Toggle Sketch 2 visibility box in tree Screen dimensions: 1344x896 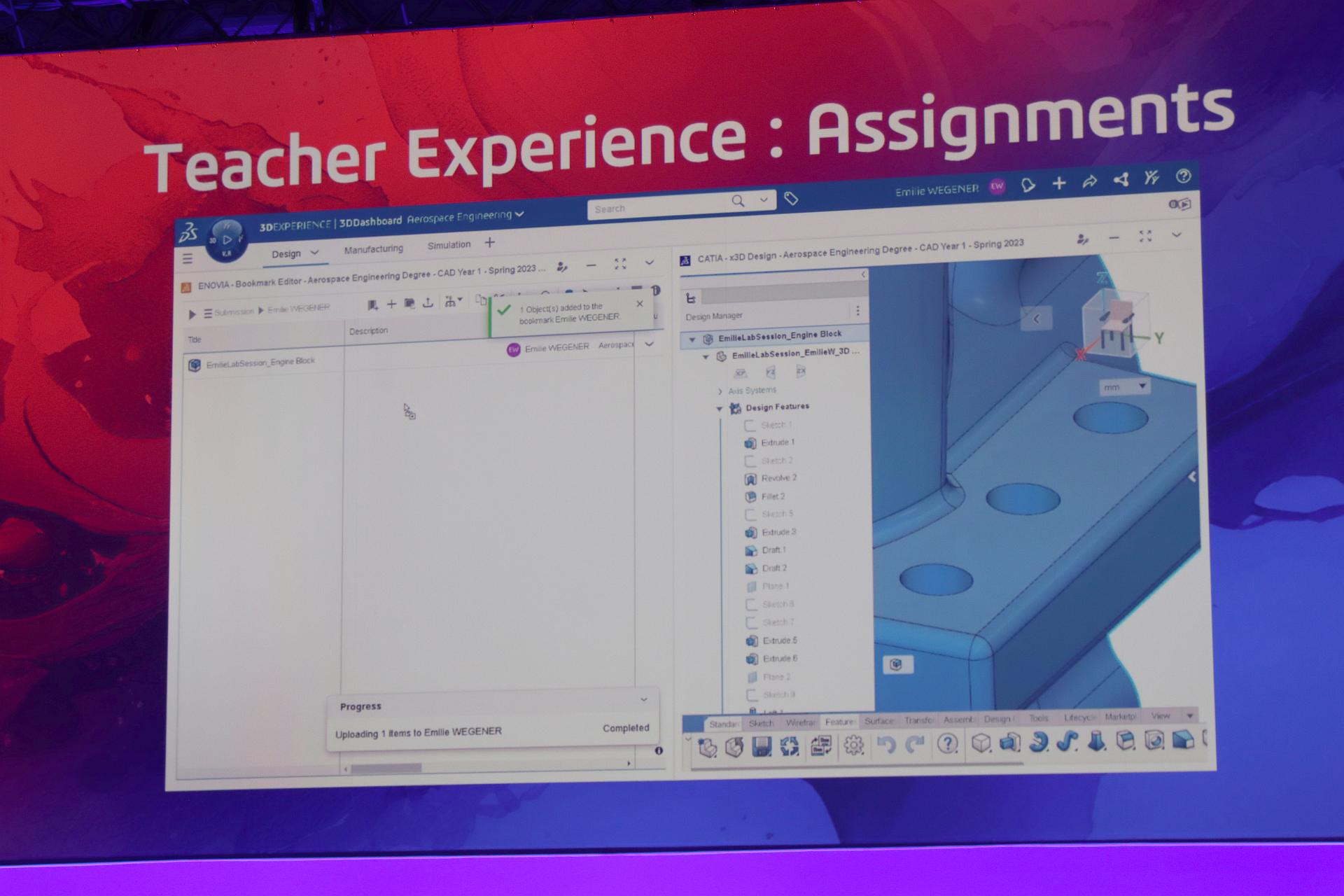tap(750, 461)
